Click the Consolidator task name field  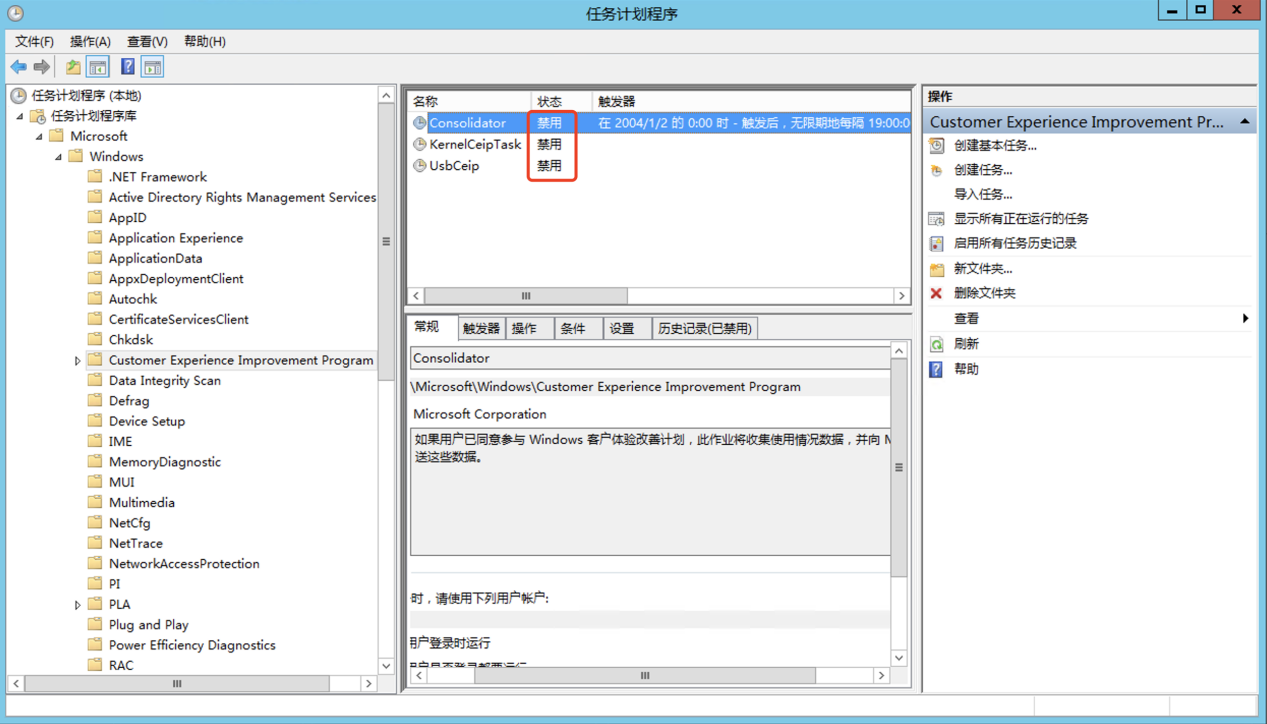click(x=649, y=358)
